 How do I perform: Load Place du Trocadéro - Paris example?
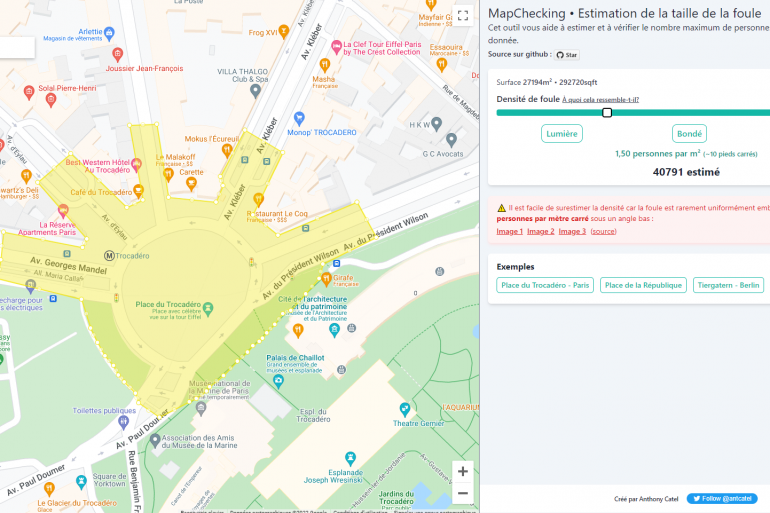coord(545,286)
